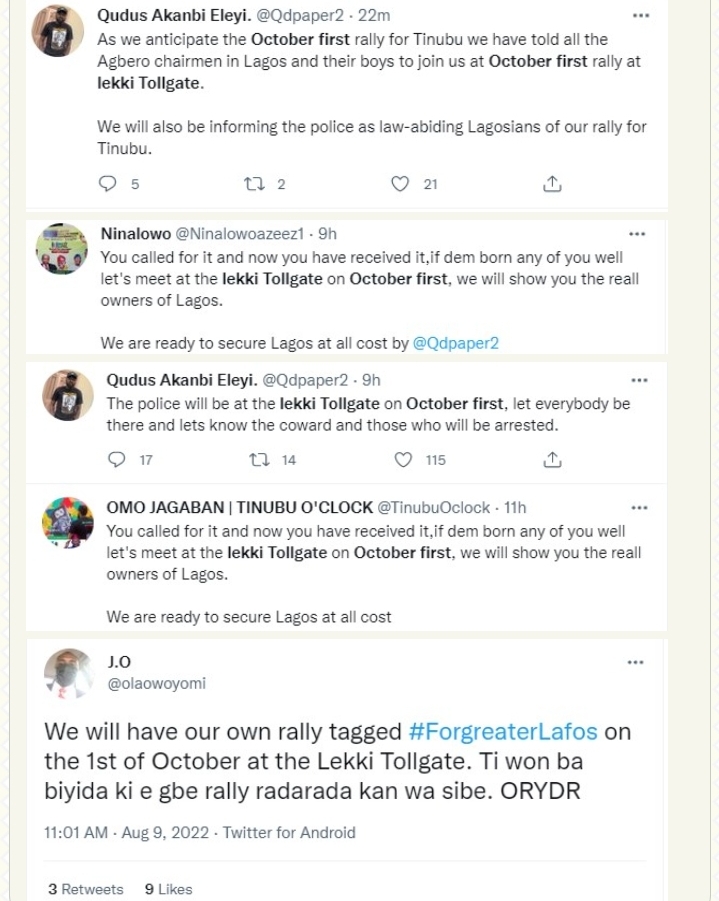Reply to Qudus's 22m-old tweet
719x901 pixels.
[111, 184]
